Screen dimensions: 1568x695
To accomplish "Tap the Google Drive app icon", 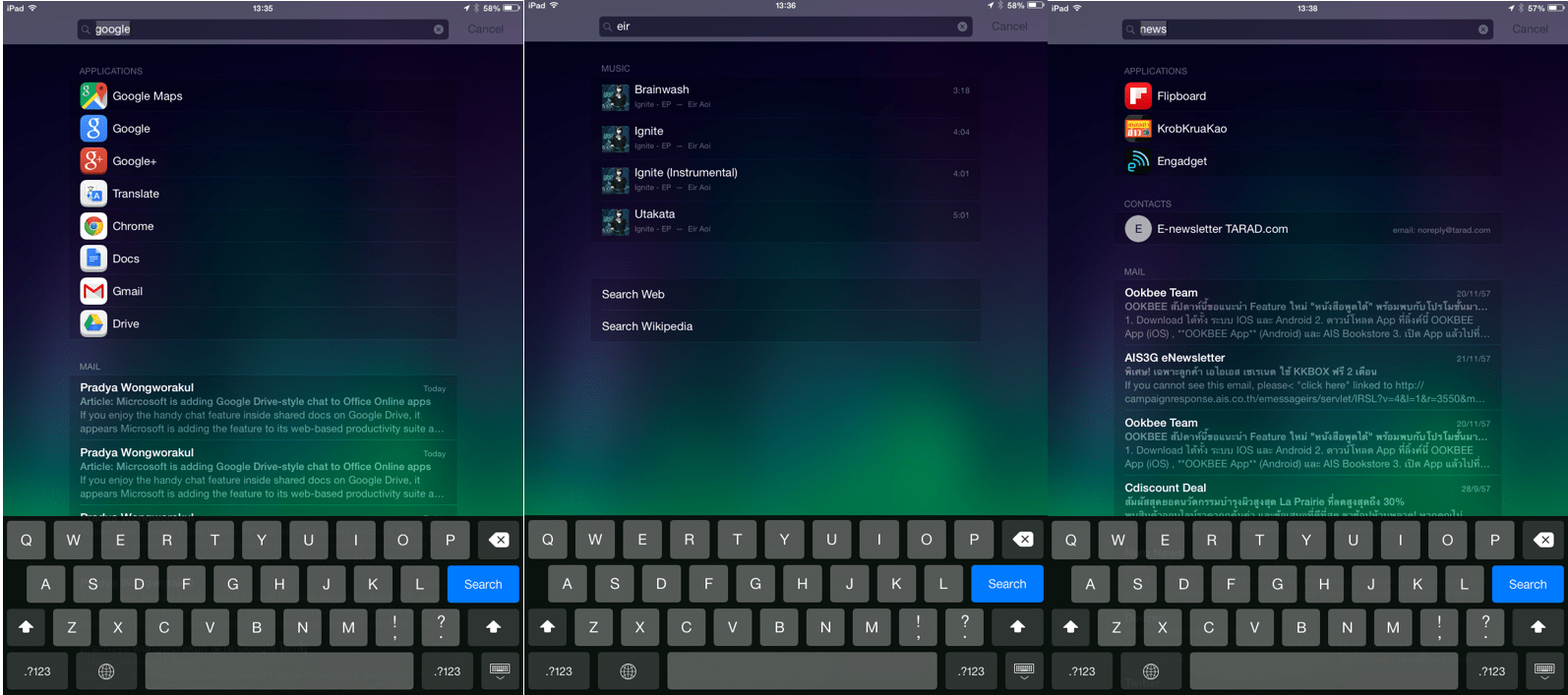I will (93, 323).
